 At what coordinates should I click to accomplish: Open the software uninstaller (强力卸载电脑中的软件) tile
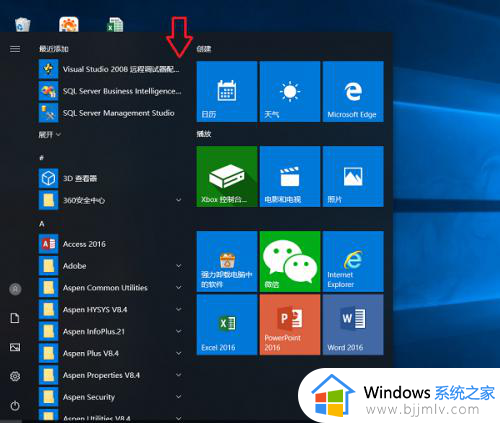[227, 261]
